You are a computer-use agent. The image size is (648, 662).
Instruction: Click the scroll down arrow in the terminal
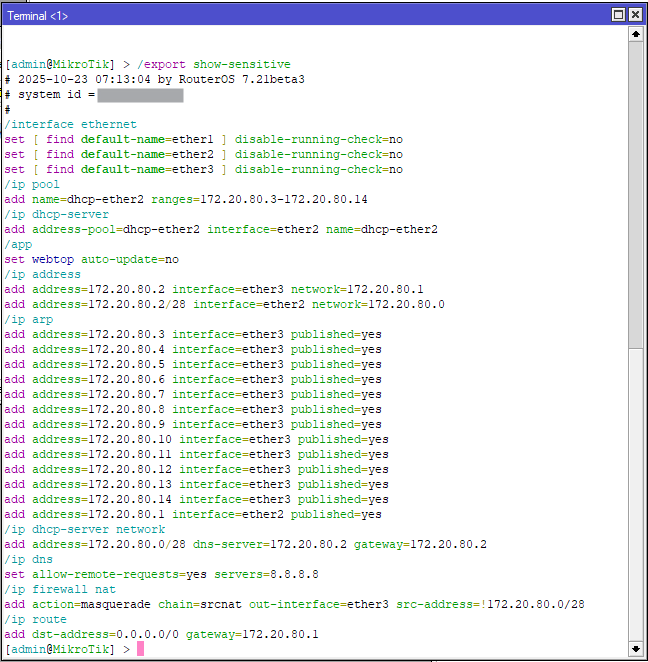635,648
